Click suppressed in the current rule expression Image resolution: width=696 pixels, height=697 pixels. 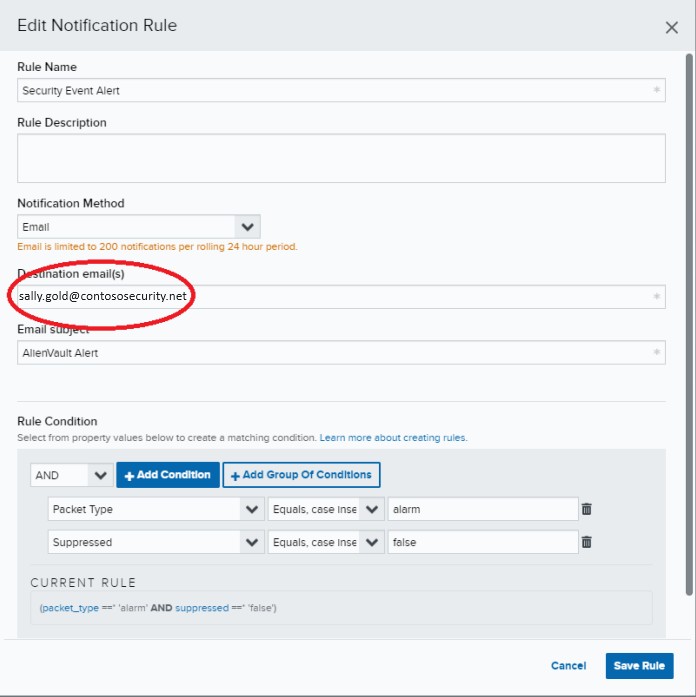point(202,608)
